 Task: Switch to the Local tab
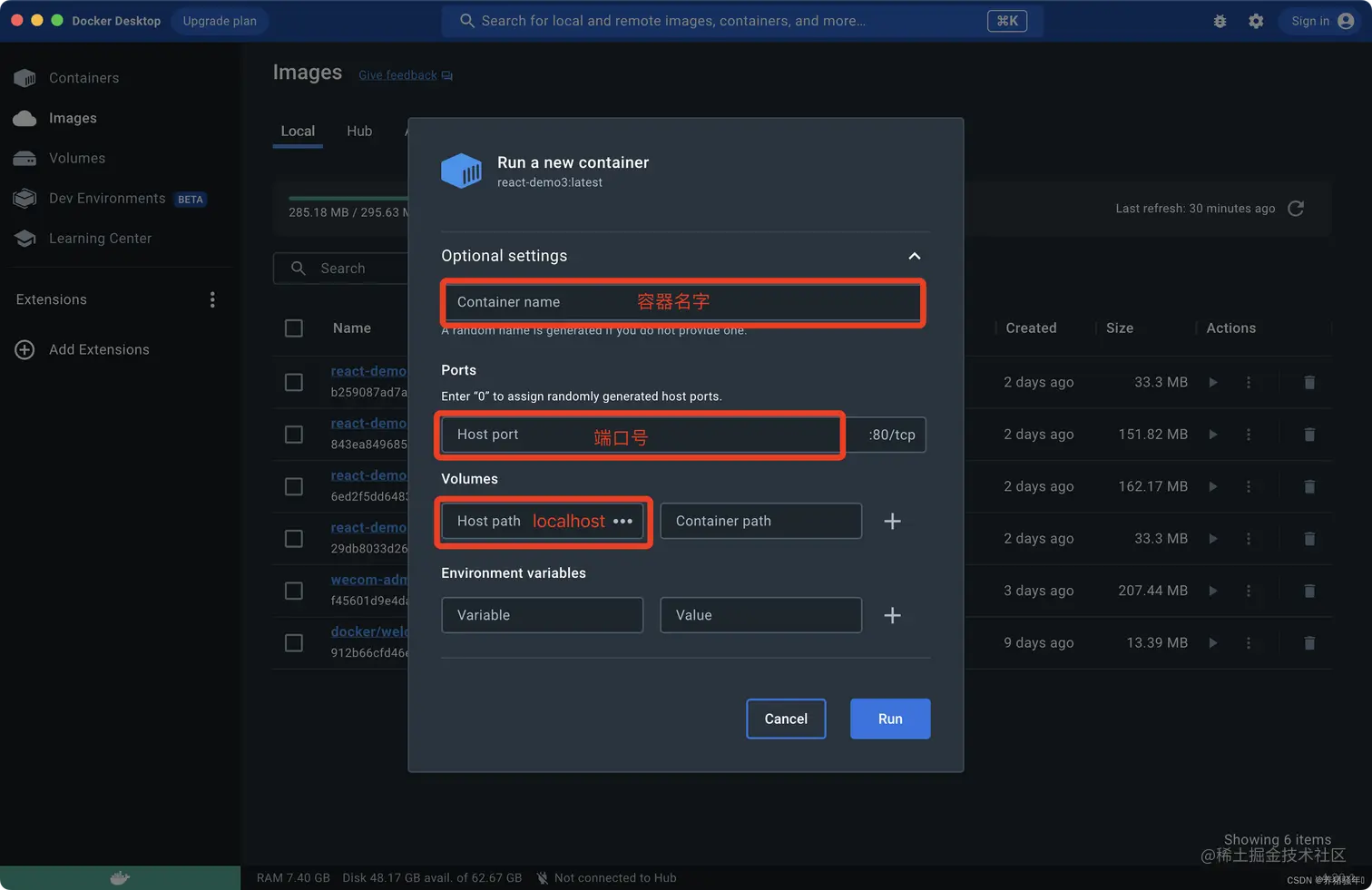298,132
